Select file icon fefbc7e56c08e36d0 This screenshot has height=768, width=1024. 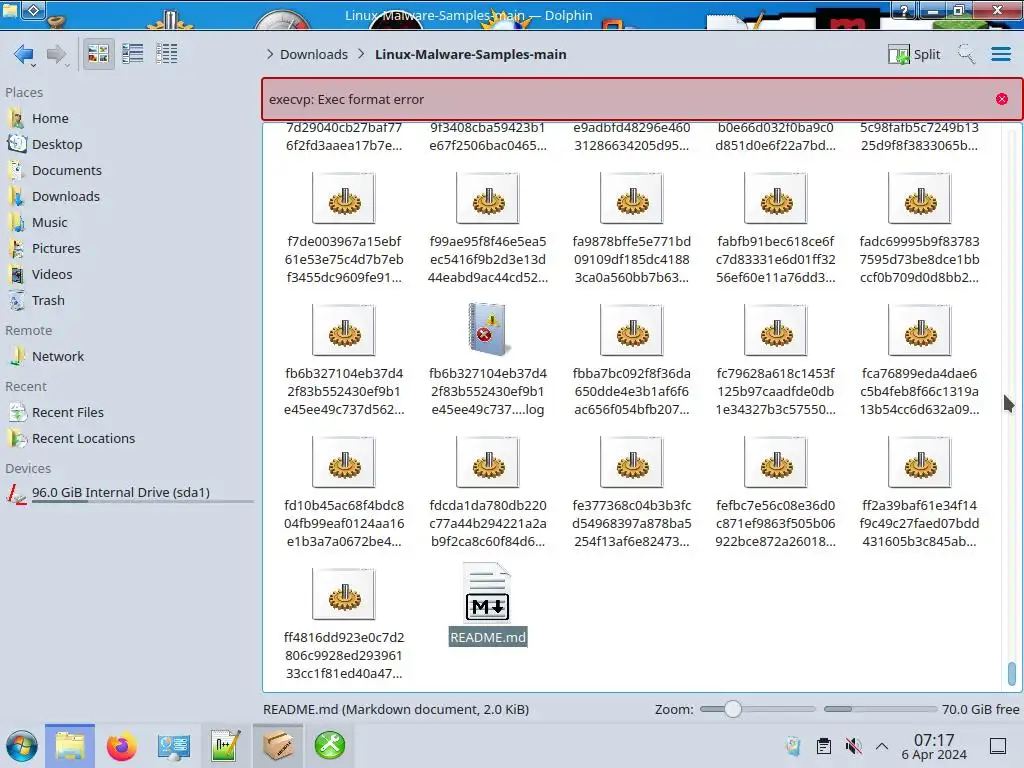pyautogui.click(x=776, y=462)
